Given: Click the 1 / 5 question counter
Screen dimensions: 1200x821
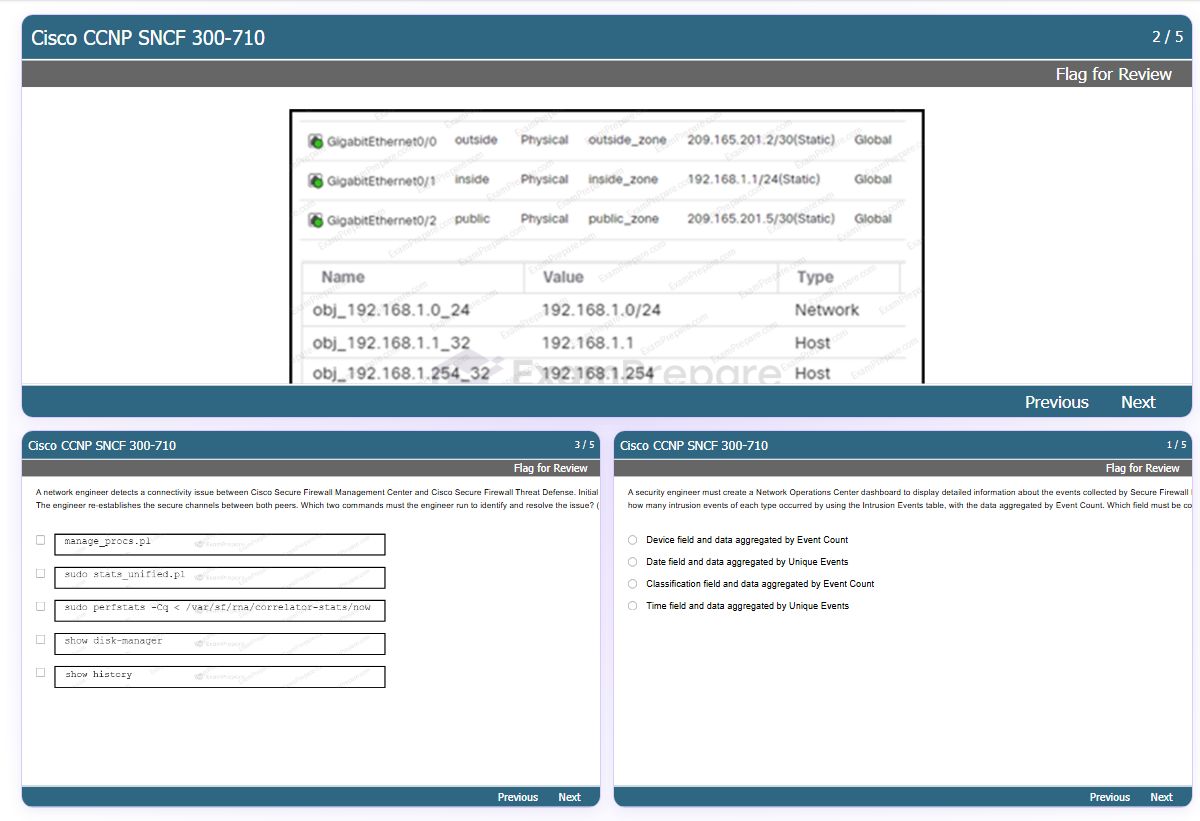Looking at the screenshot, I should [x=1176, y=445].
